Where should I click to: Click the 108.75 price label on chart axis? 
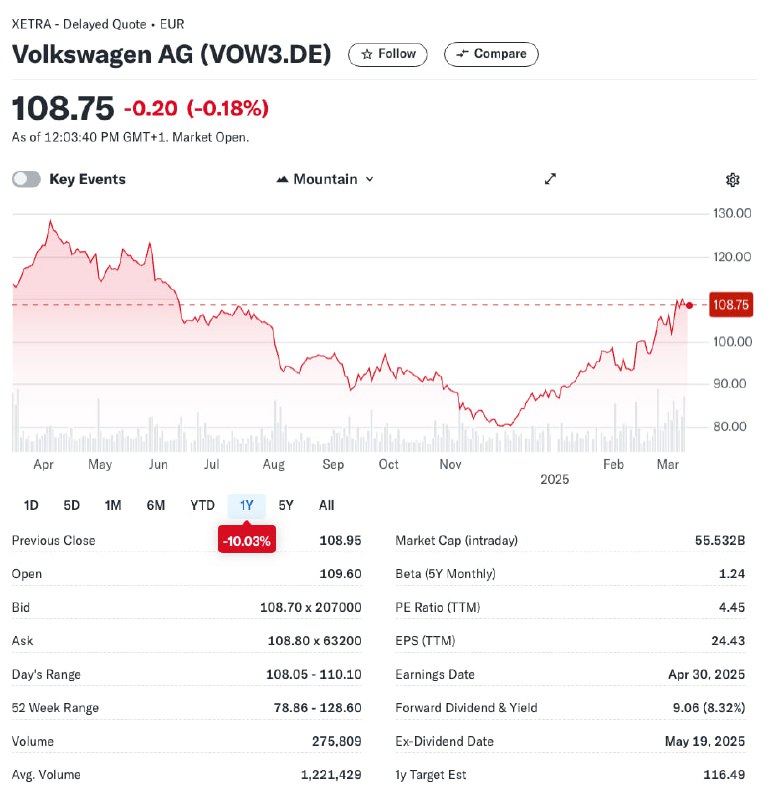click(x=731, y=305)
